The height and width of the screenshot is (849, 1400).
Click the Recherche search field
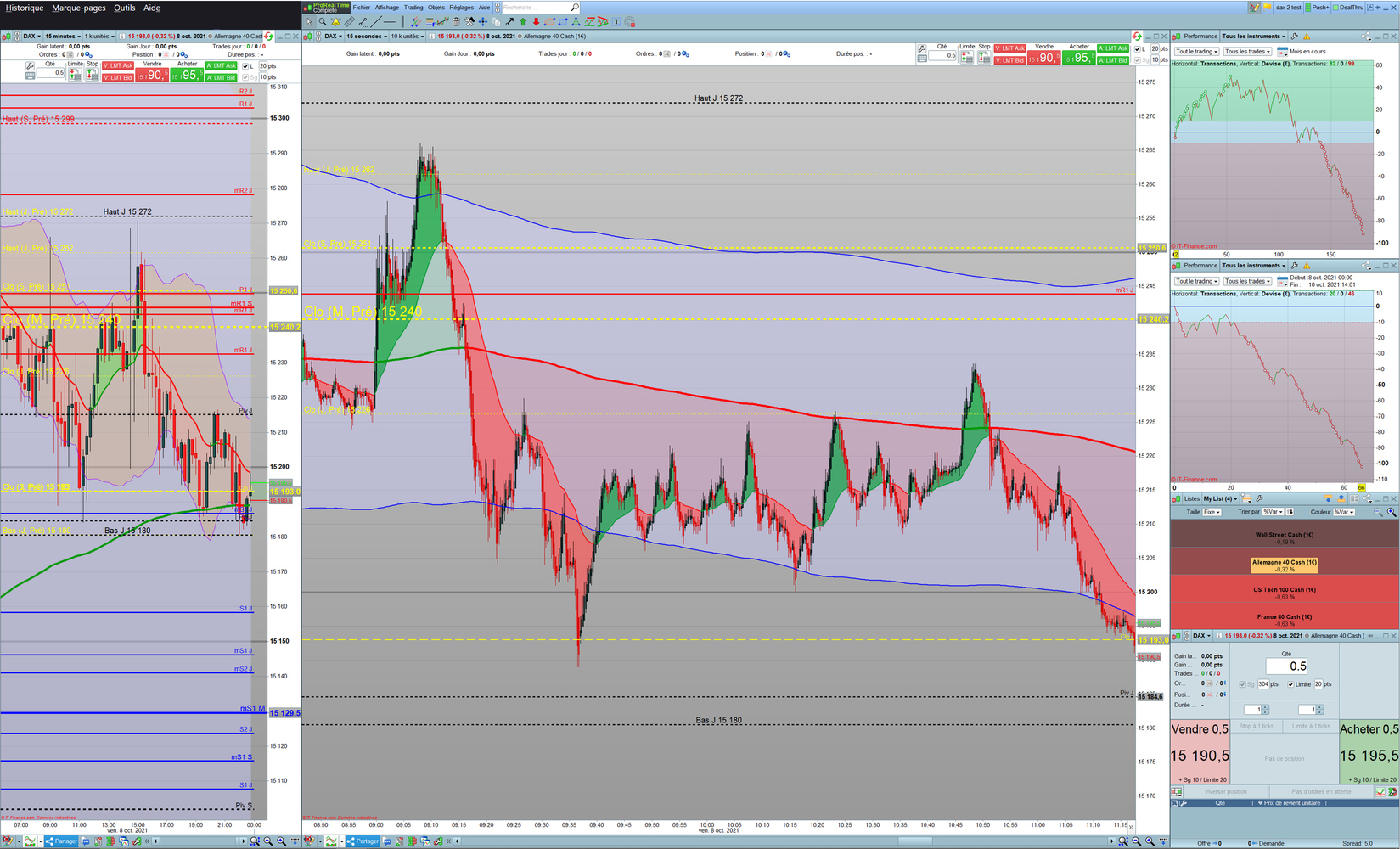pyautogui.click(x=535, y=8)
